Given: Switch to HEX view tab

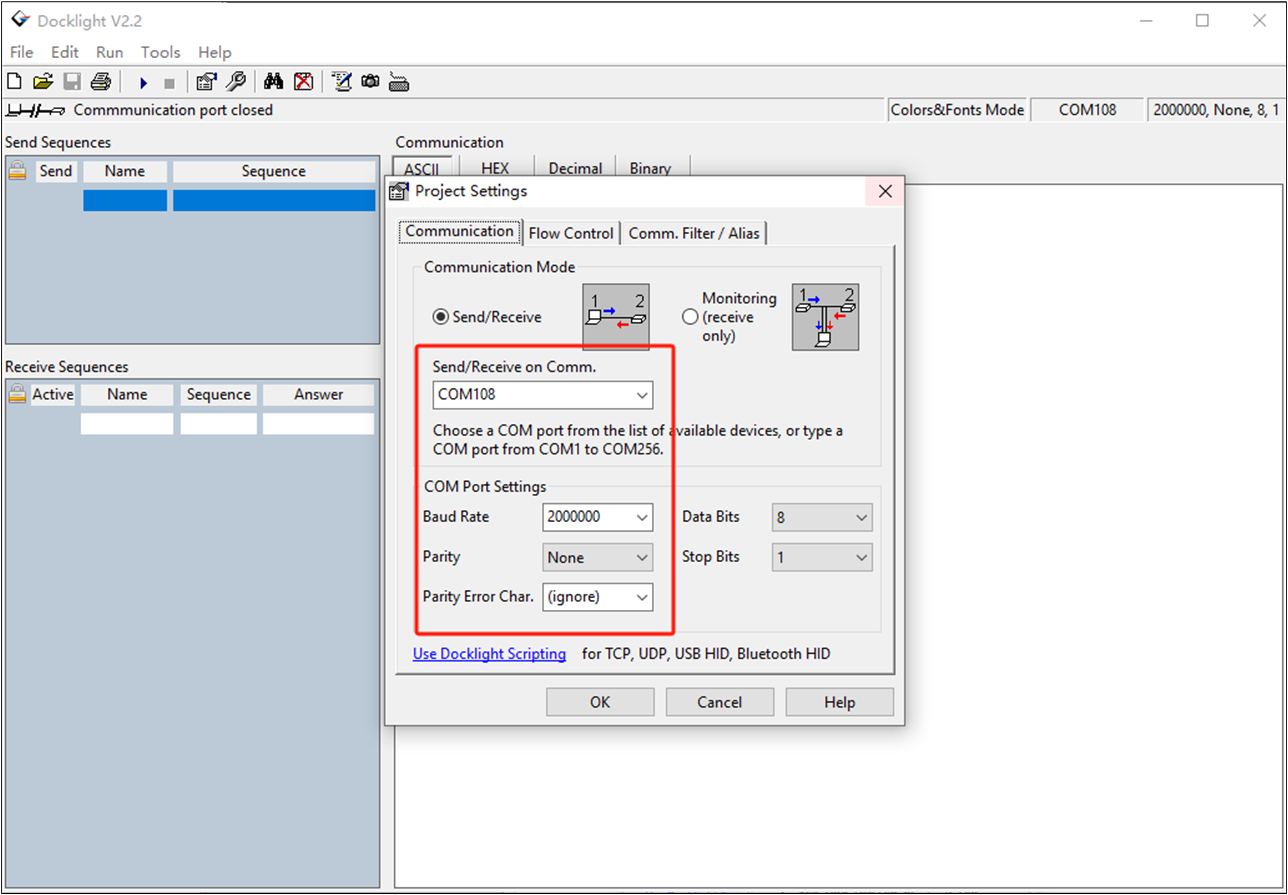Looking at the screenshot, I should (x=495, y=168).
